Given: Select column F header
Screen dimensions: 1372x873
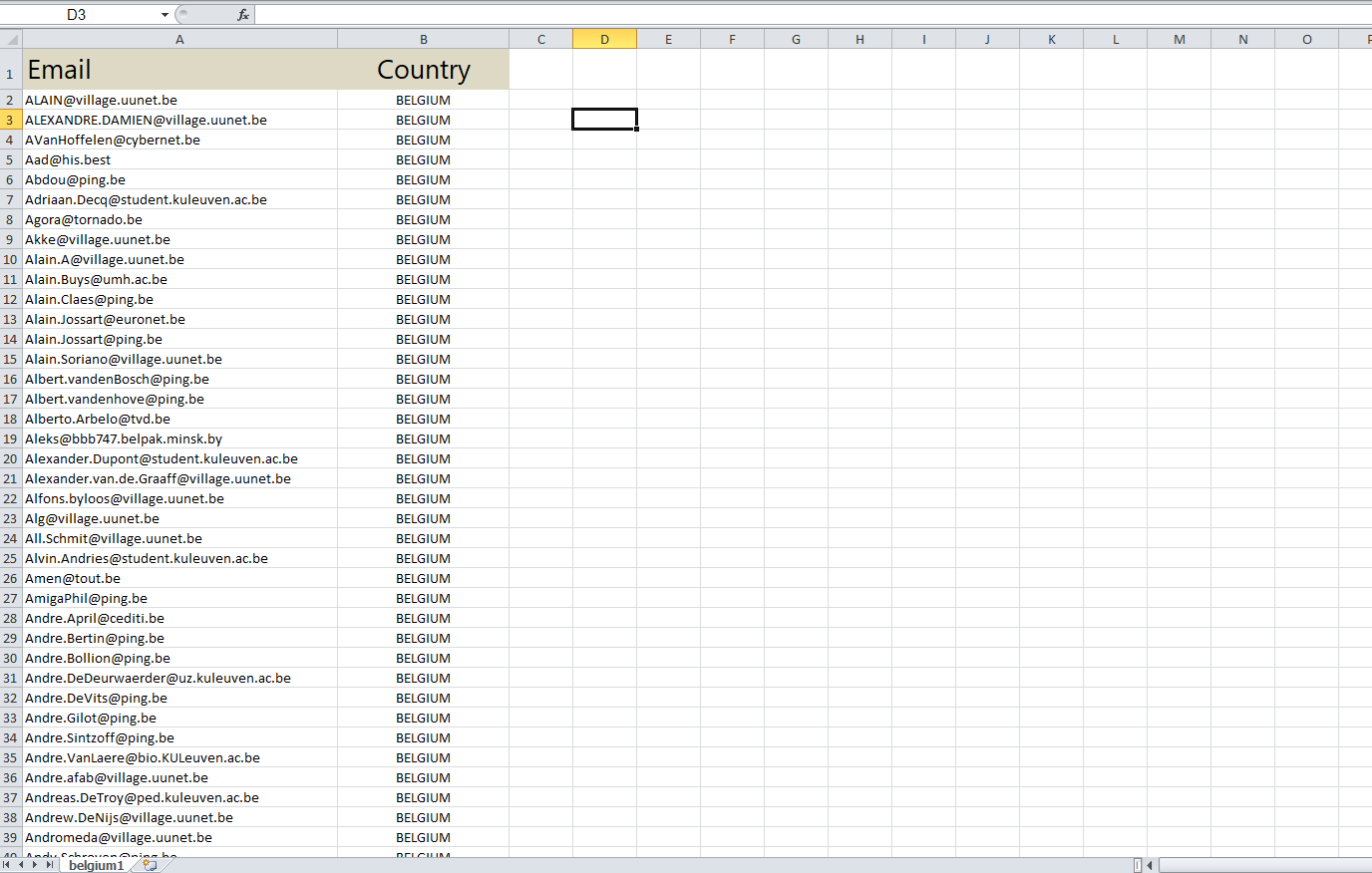Looking at the screenshot, I should click(x=733, y=40).
